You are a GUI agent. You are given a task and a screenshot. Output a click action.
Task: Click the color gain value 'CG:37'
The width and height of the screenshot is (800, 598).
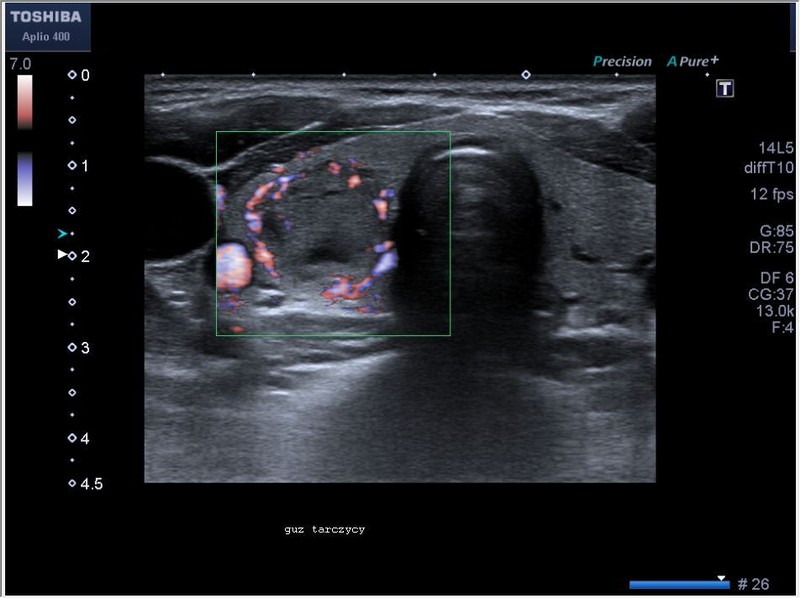tap(770, 294)
